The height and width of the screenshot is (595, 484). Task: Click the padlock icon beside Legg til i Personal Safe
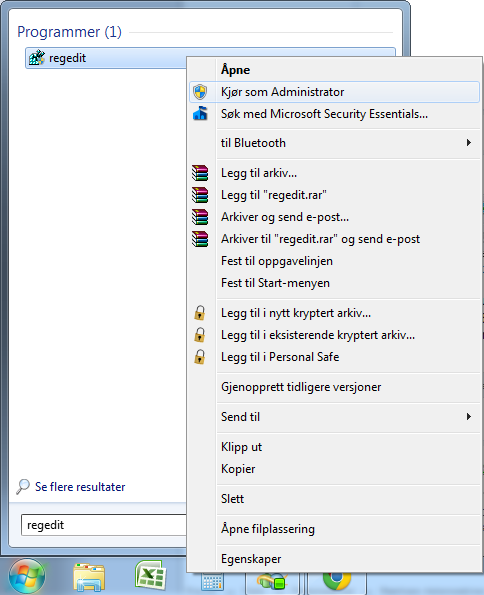click(199, 357)
